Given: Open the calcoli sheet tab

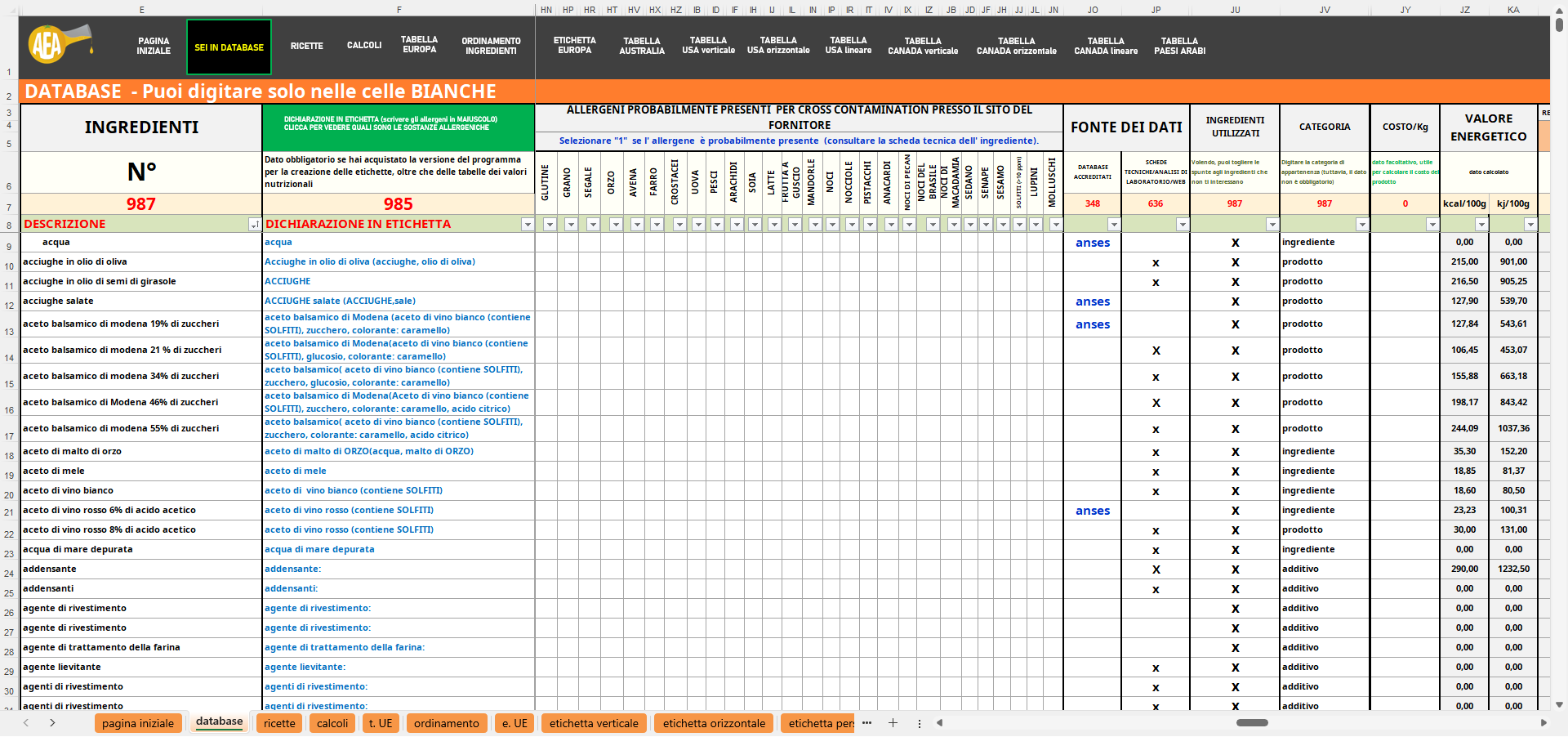Looking at the screenshot, I should tap(332, 723).
